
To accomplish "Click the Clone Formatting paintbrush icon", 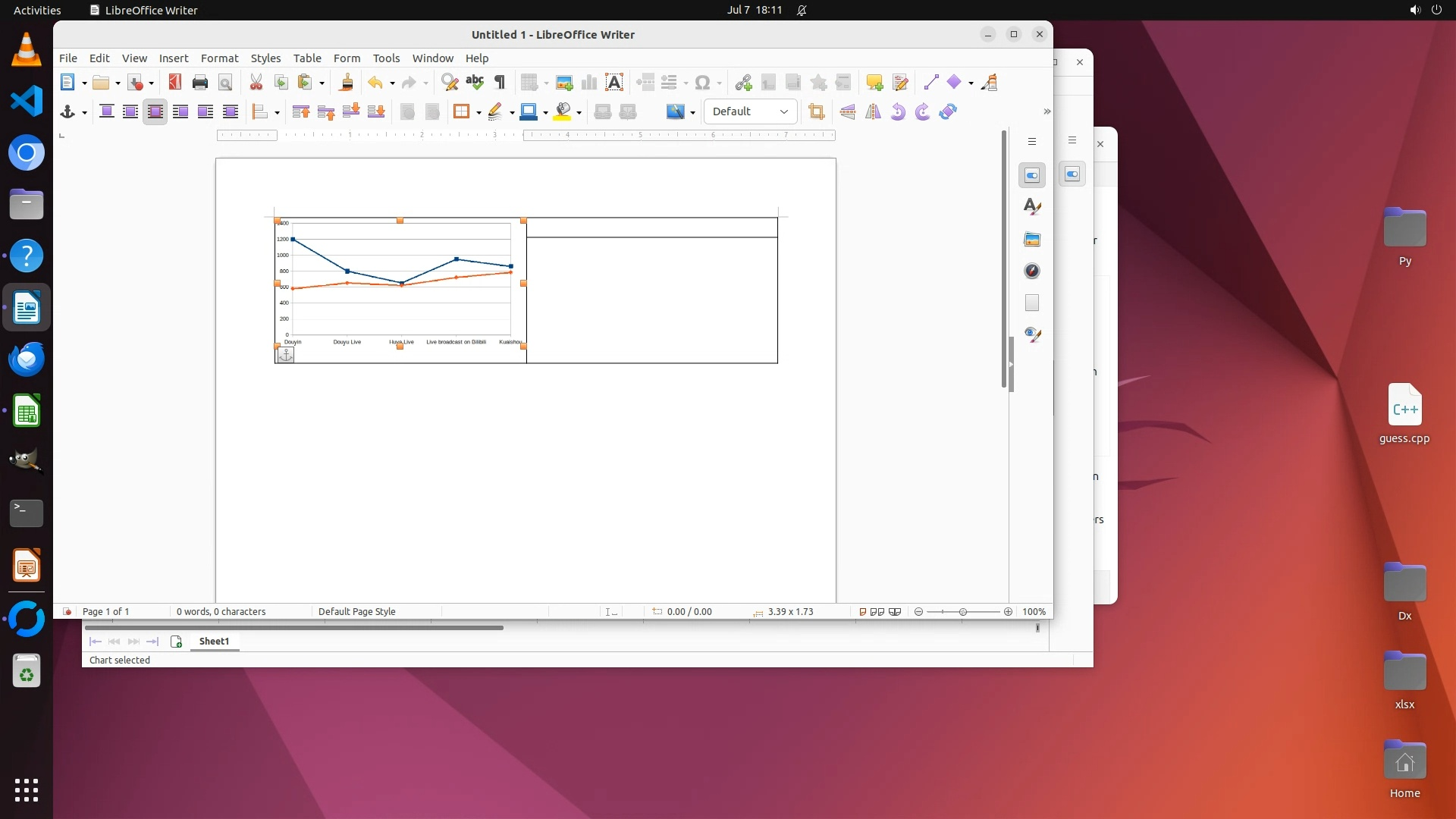I will tap(347, 83).
